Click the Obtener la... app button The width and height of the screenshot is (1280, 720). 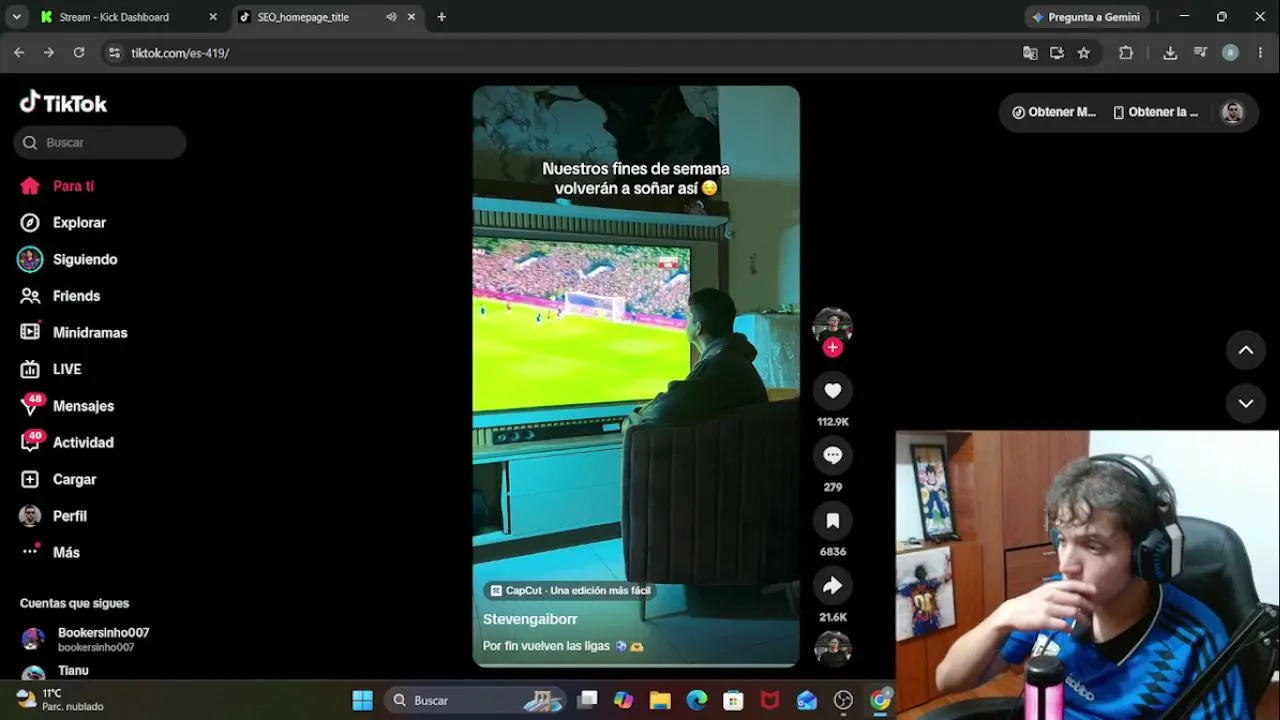pyautogui.click(x=1155, y=112)
